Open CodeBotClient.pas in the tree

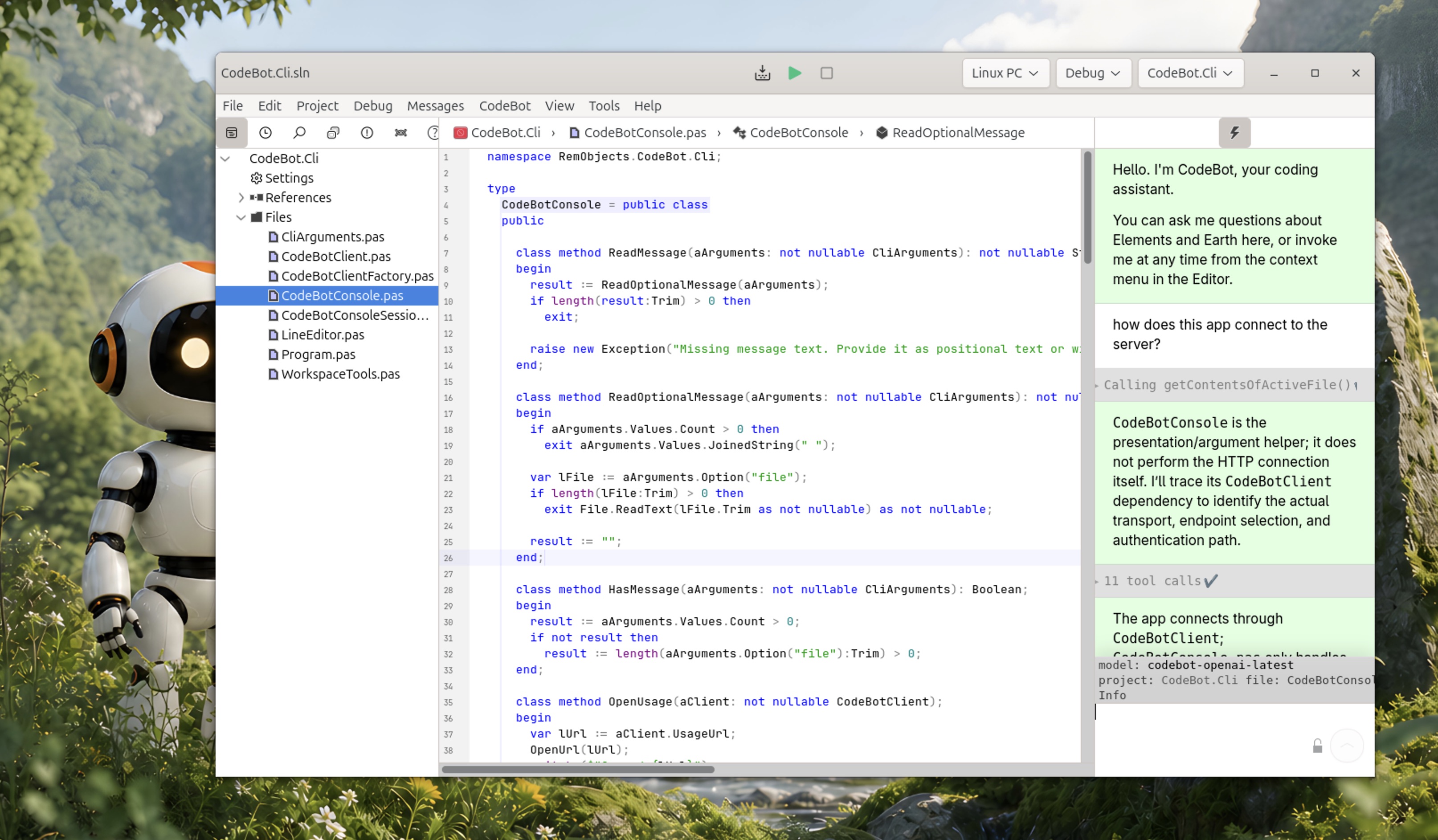coord(335,256)
